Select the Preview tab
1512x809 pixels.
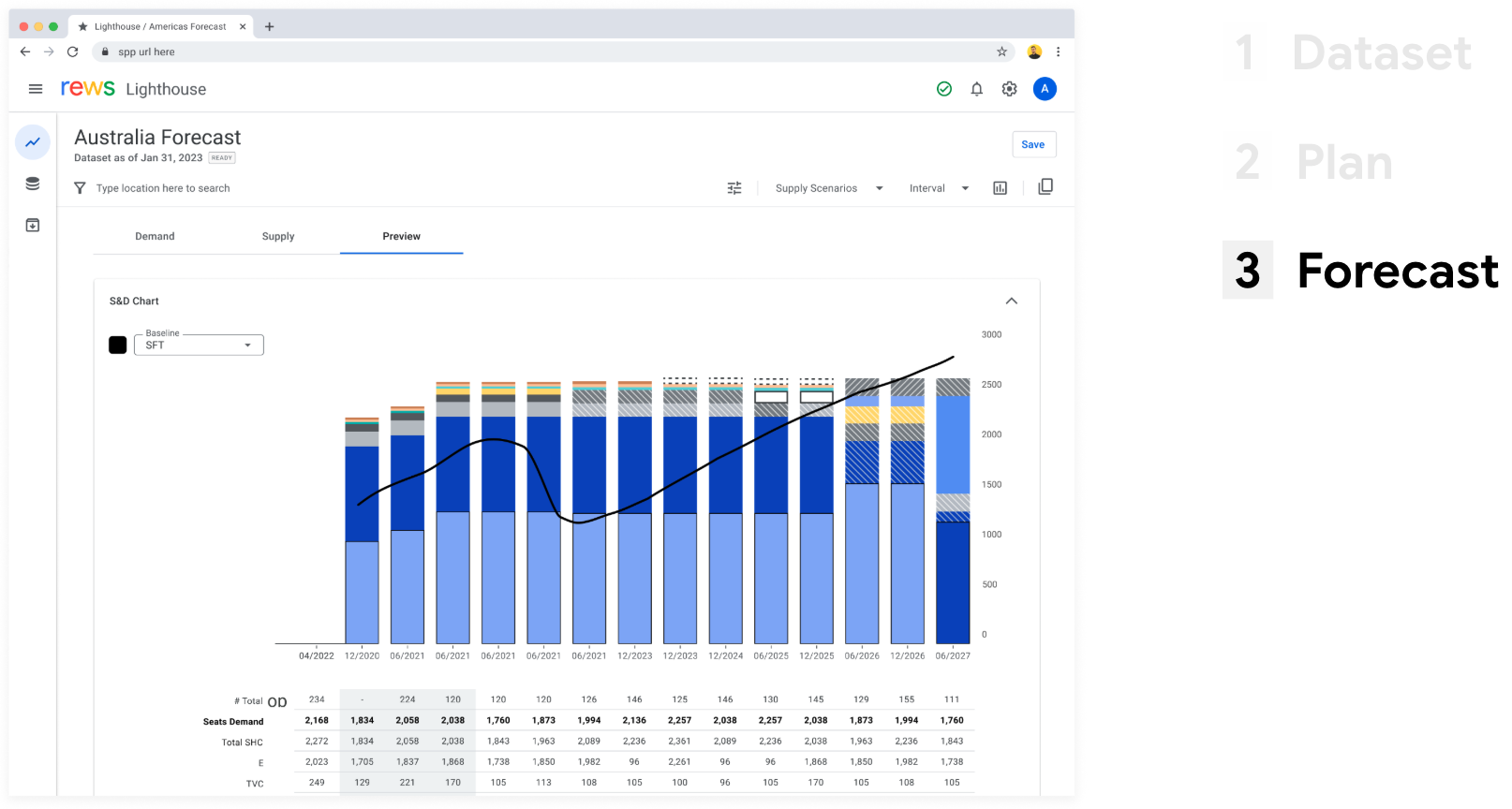point(401,236)
